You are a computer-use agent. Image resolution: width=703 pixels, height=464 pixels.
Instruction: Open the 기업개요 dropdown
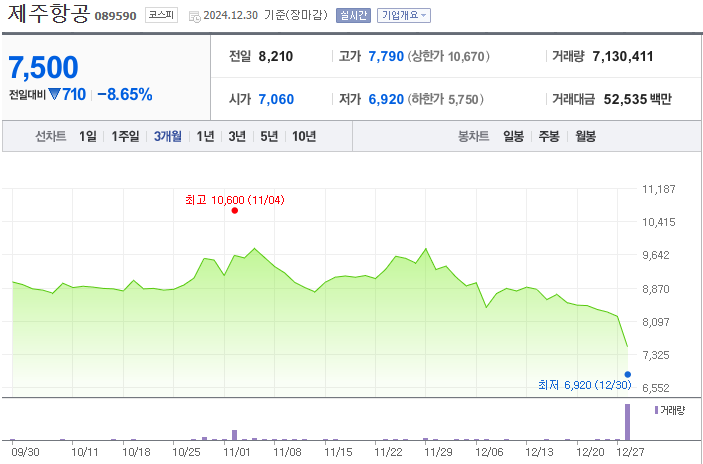[x=404, y=15]
